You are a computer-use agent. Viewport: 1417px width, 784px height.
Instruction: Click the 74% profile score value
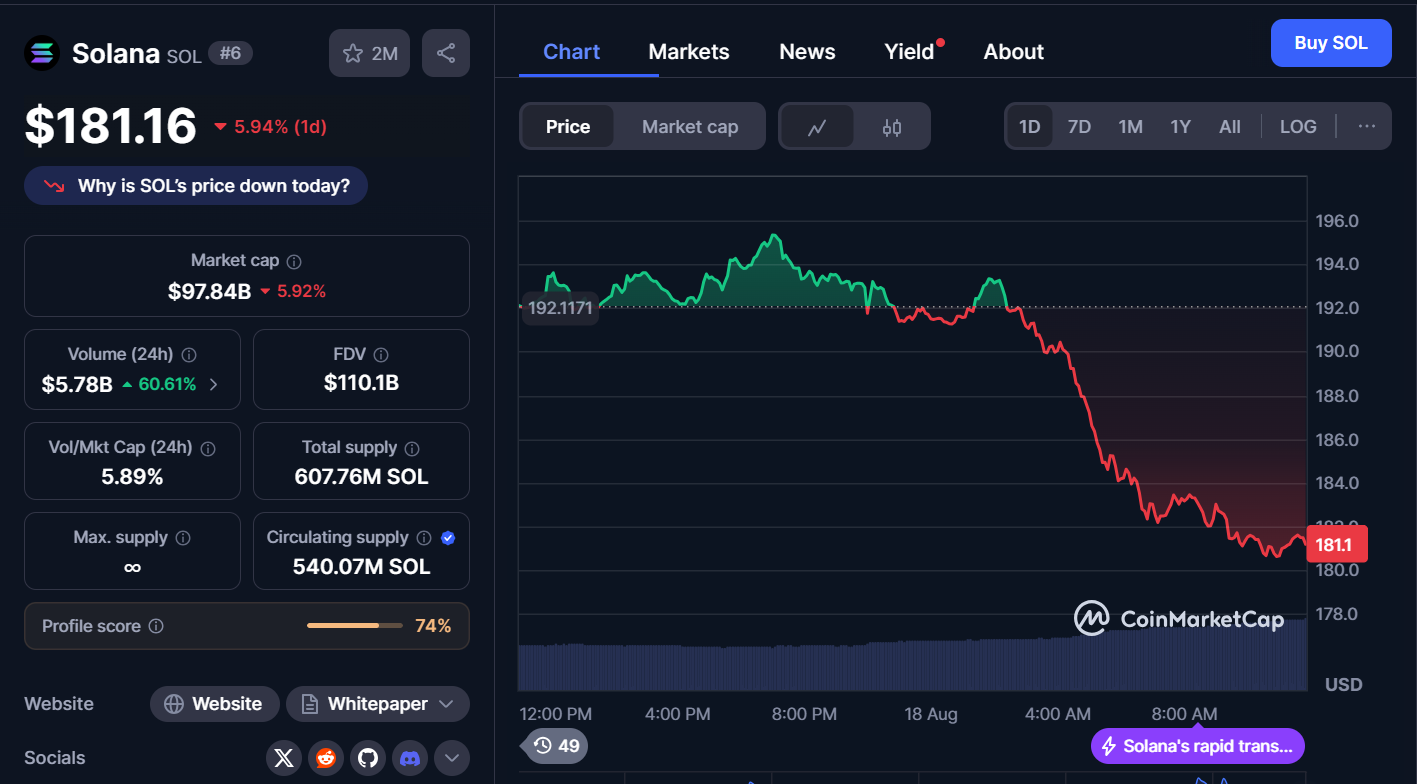point(433,626)
